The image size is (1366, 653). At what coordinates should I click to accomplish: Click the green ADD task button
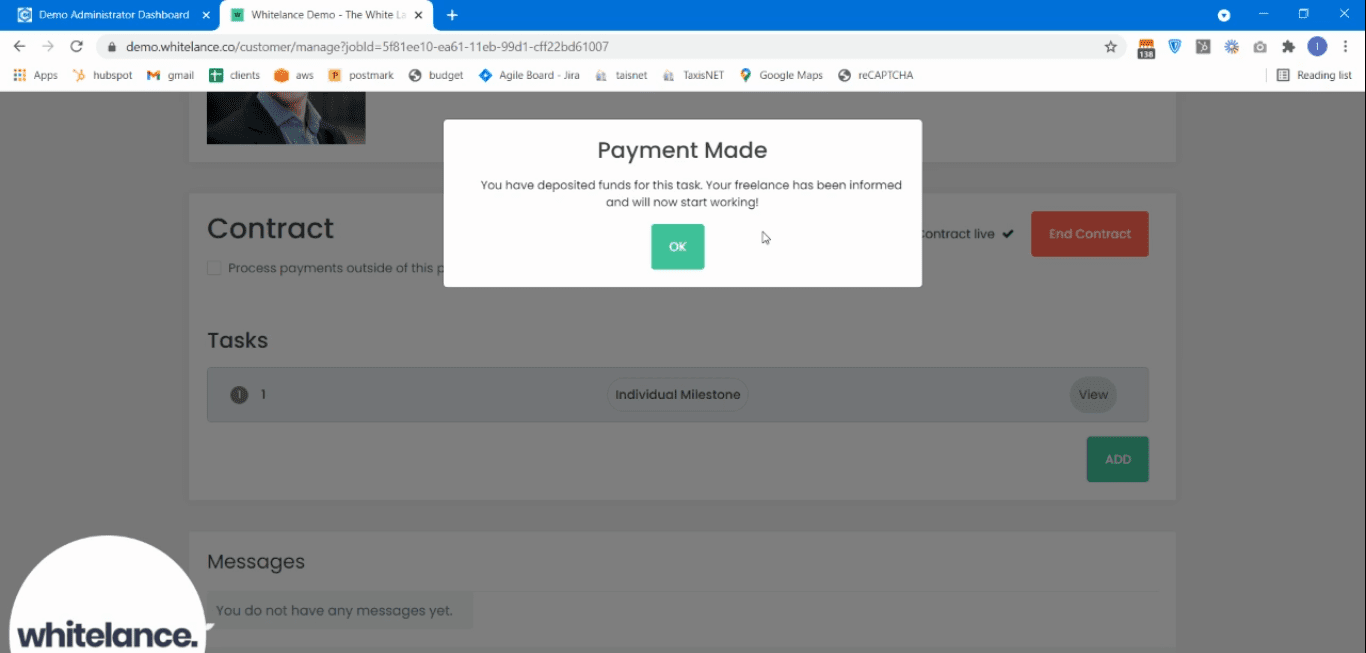coord(1118,460)
